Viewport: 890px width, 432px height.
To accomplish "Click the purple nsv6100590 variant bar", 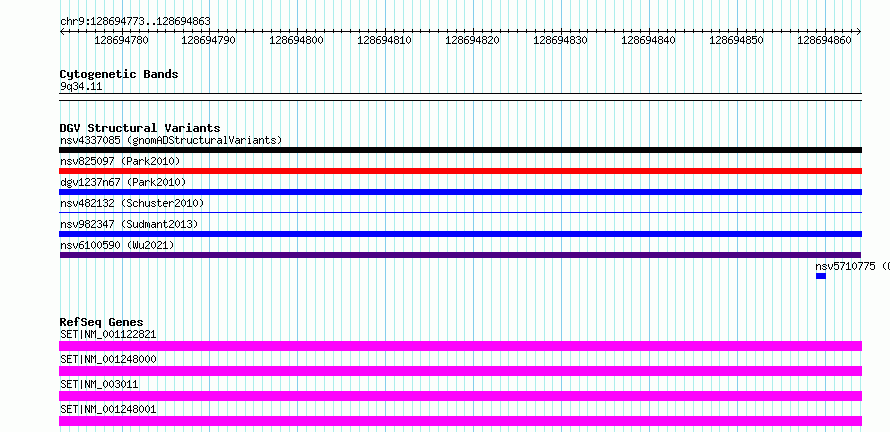I will (x=460, y=255).
